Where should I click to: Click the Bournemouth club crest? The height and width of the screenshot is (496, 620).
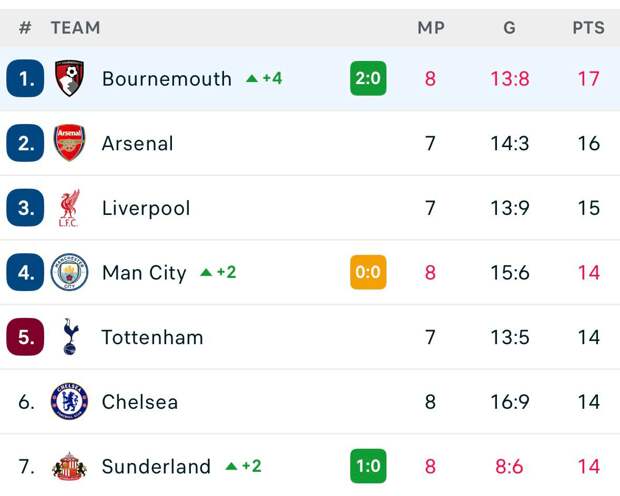coord(69,78)
